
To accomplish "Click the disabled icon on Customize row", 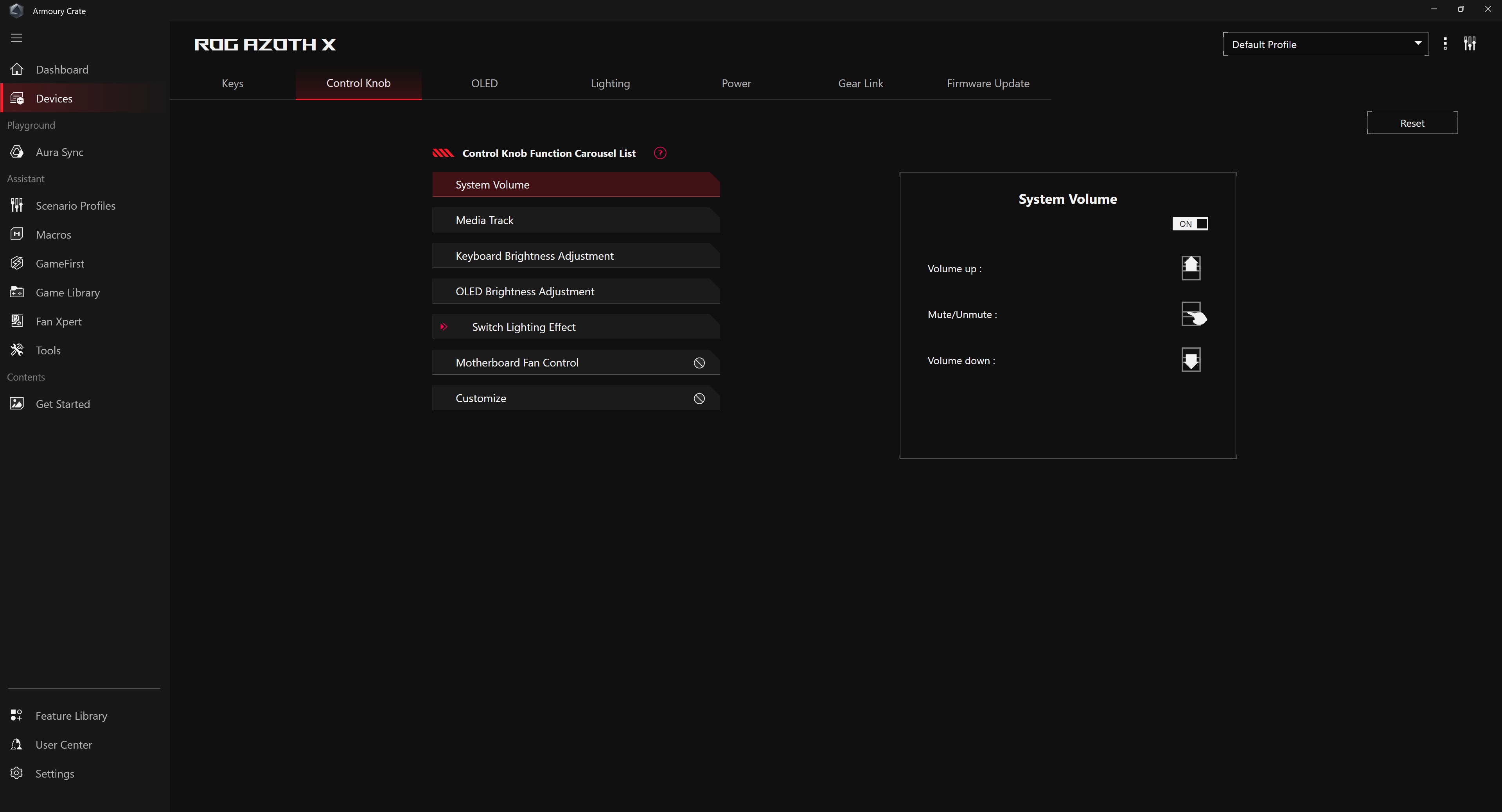I will coord(699,399).
